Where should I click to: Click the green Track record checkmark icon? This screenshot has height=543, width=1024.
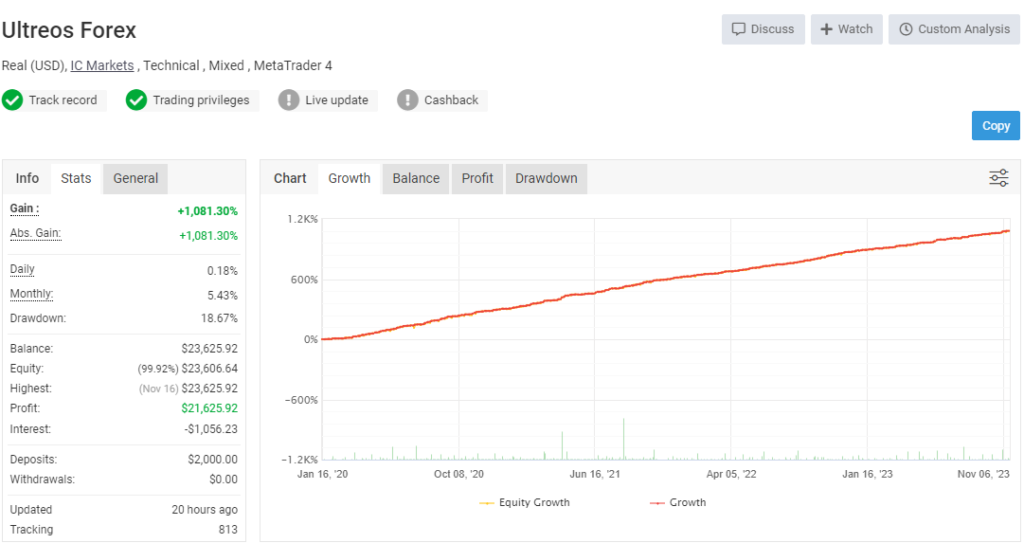pyautogui.click(x=12, y=100)
